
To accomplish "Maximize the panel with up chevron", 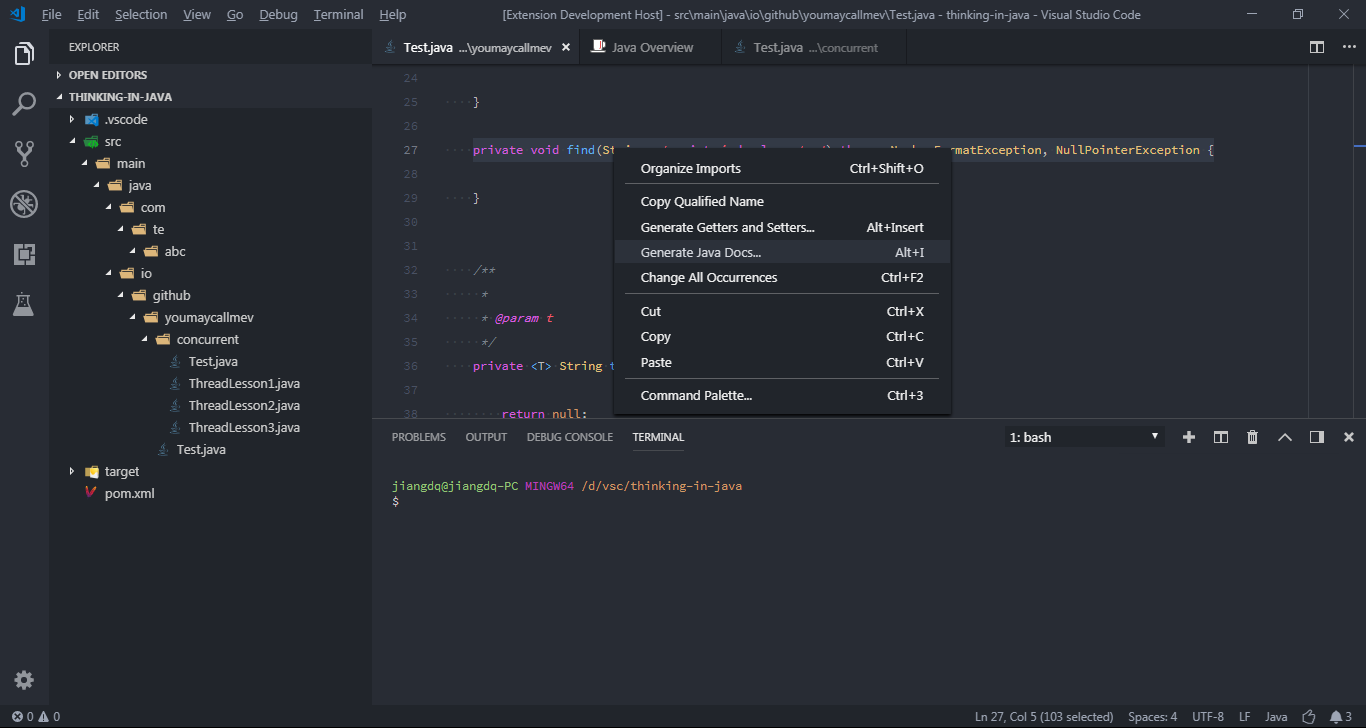I will 1285,437.
